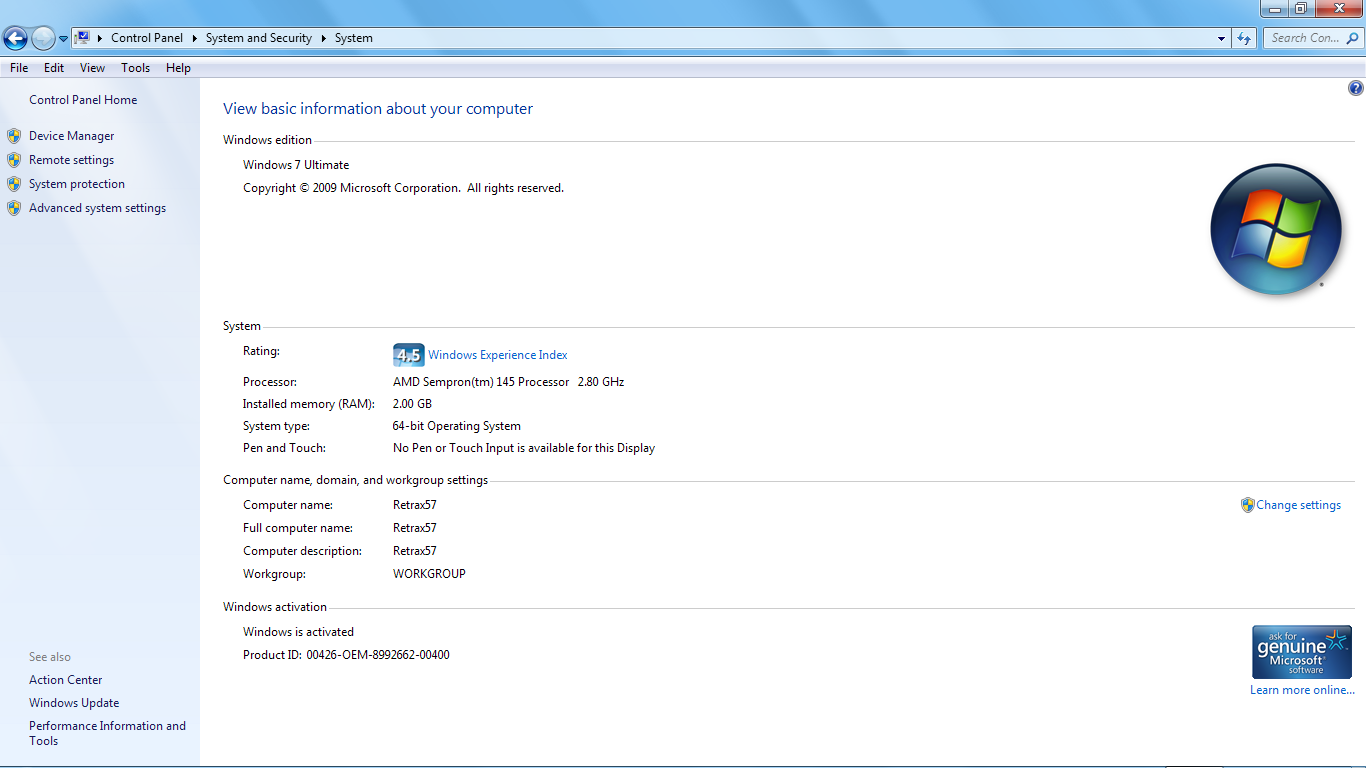Click the shield icon next to Change settings
This screenshot has height=768, width=1366.
tap(1247, 505)
